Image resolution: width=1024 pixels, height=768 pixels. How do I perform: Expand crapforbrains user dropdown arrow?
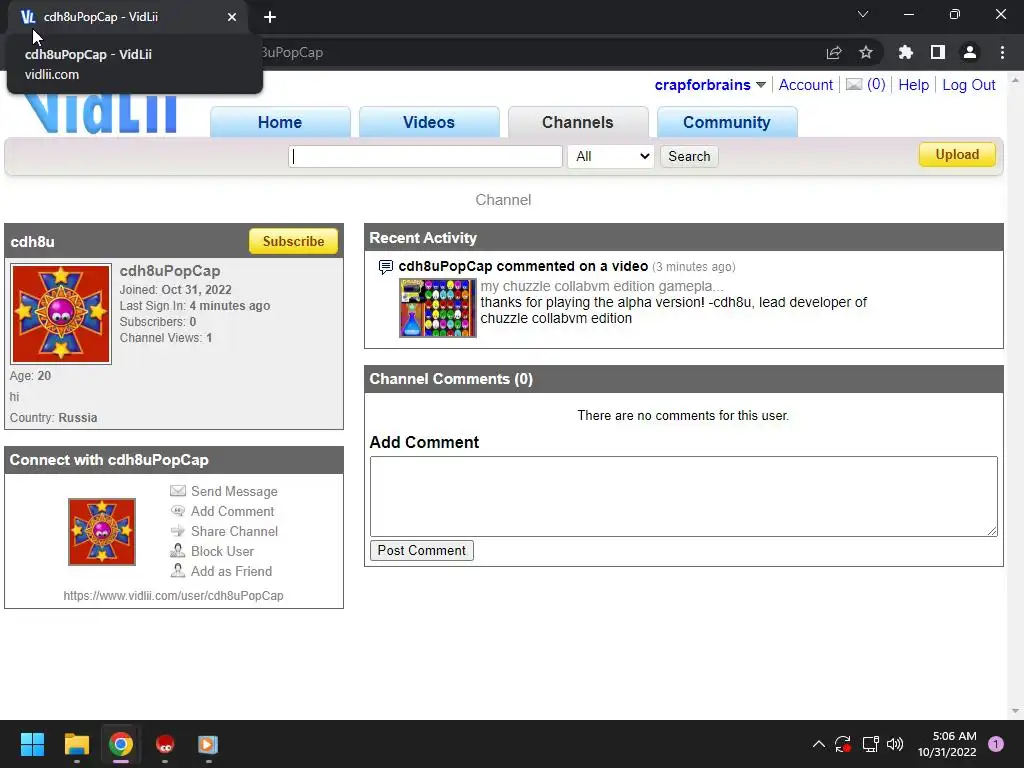761,85
